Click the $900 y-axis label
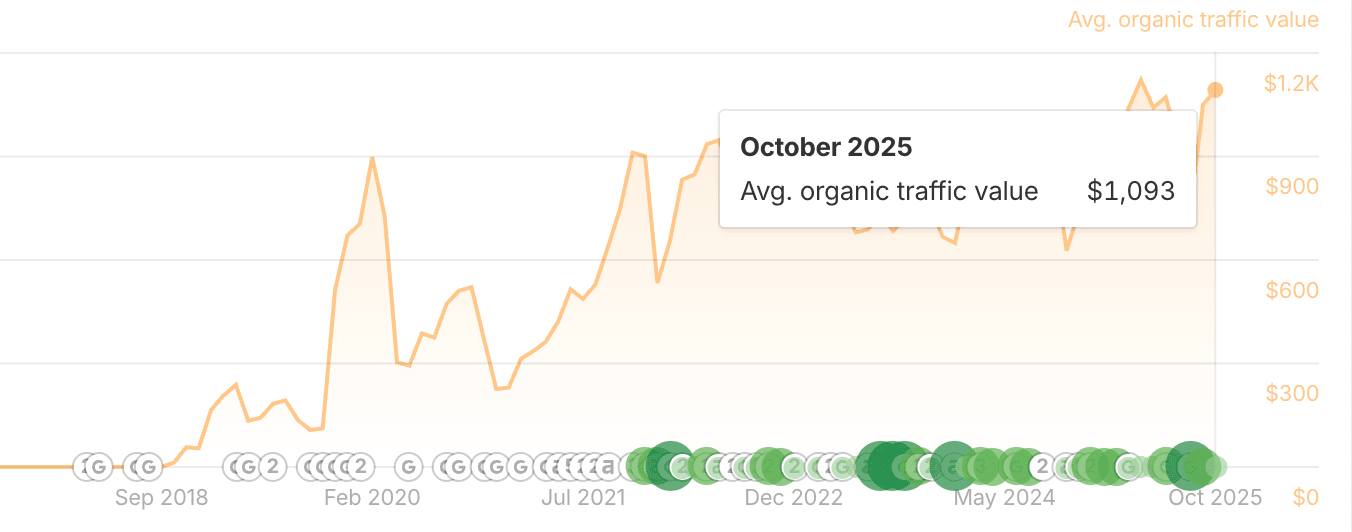This screenshot has width=1352, height=532. (x=1292, y=186)
